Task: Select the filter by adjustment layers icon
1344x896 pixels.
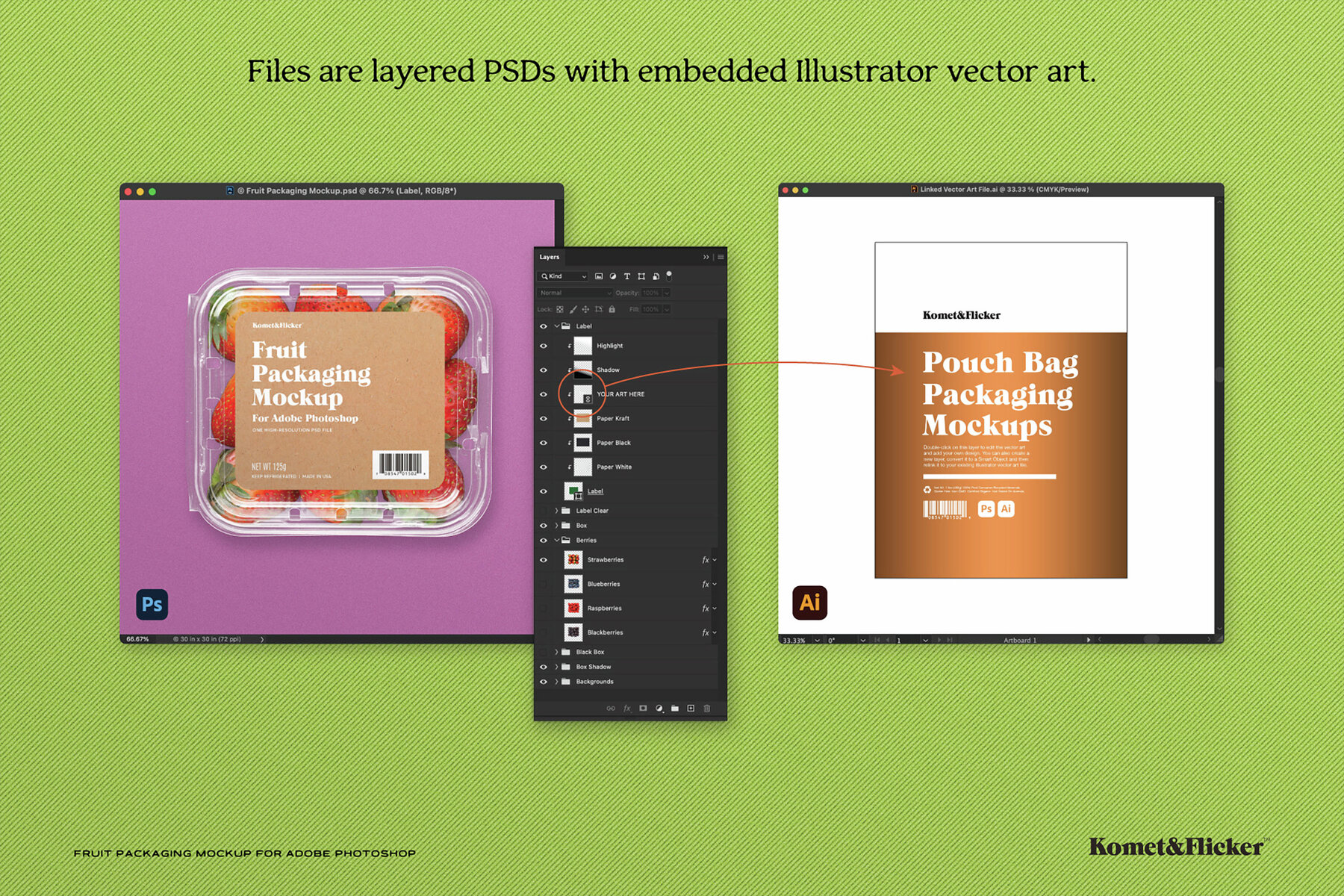Action: 613,276
